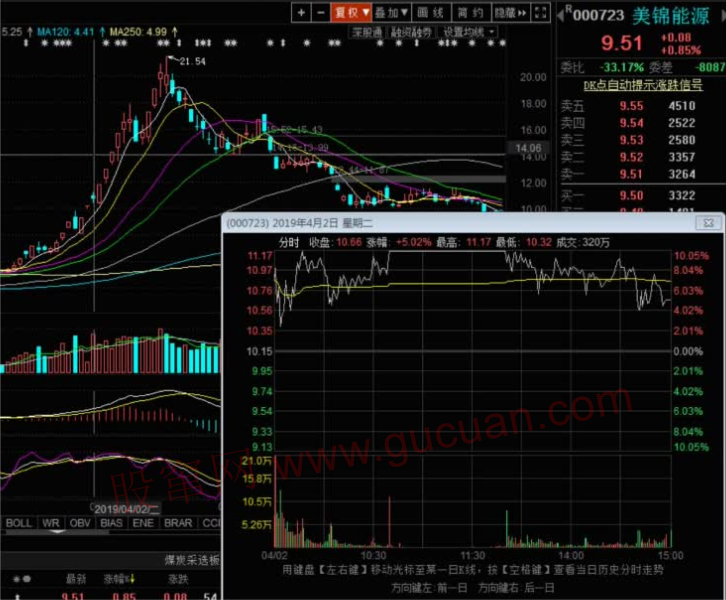Switch to 简约 simple view

point(471,12)
